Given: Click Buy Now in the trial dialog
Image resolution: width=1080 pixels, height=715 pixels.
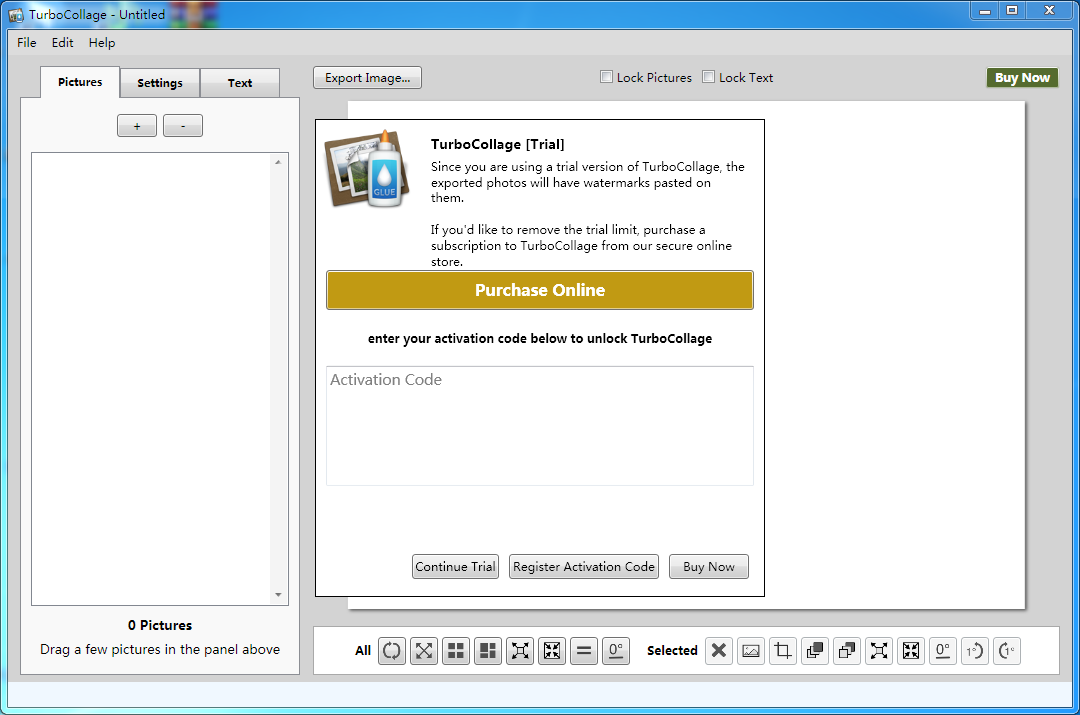Looking at the screenshot, I should coord(709,566).
